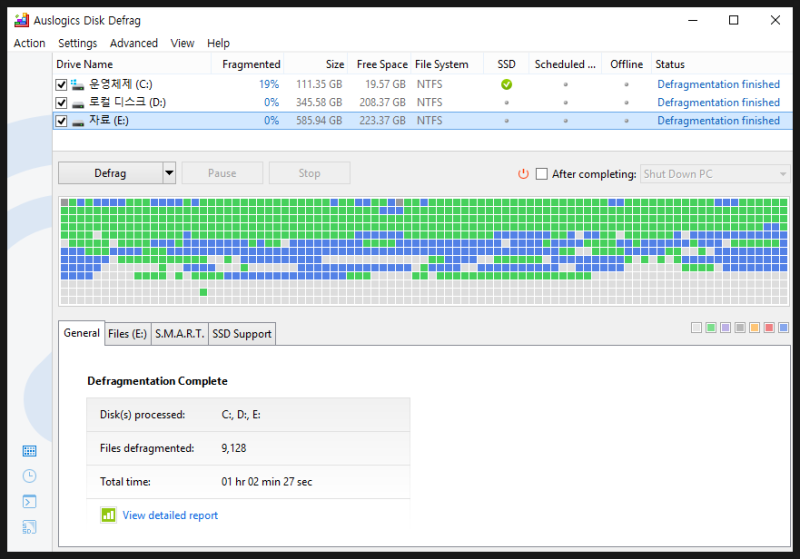Uncheck the D: drive checkbox

[x=61, y=103]
